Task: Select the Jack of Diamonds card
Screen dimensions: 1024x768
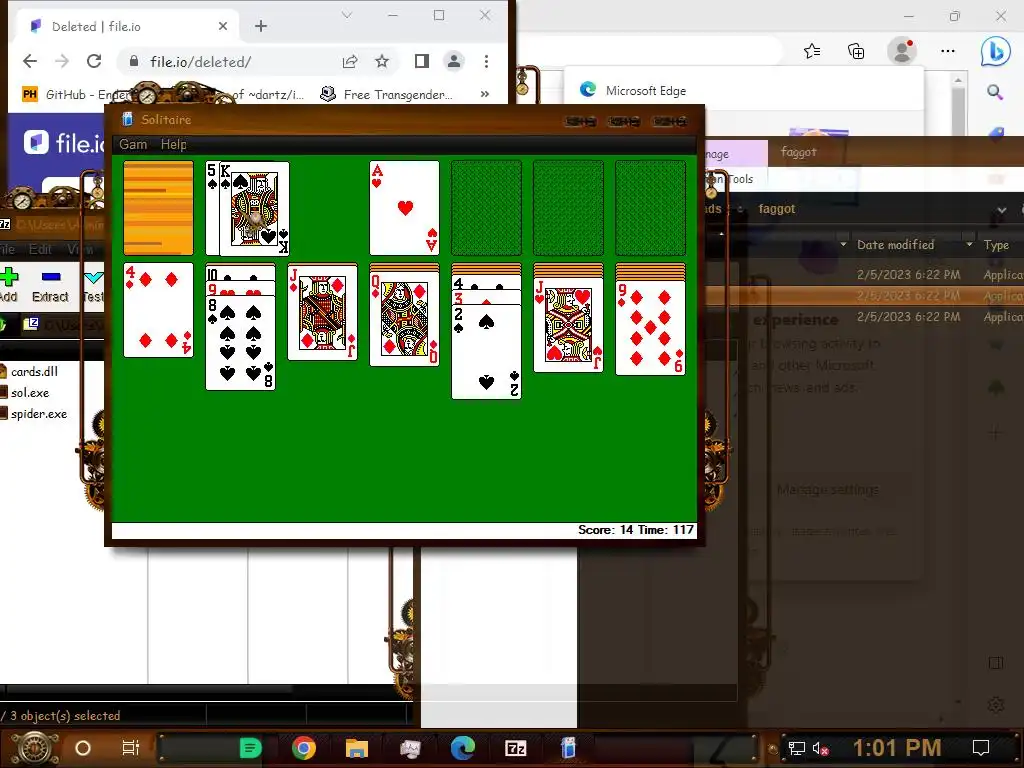Action: coord(323,313)
